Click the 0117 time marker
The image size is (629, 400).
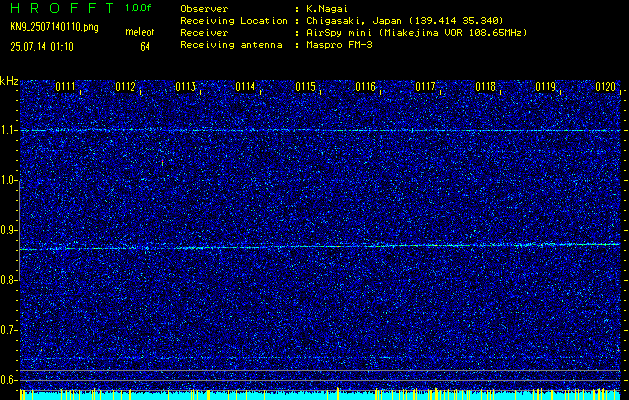tap(425, 87)
